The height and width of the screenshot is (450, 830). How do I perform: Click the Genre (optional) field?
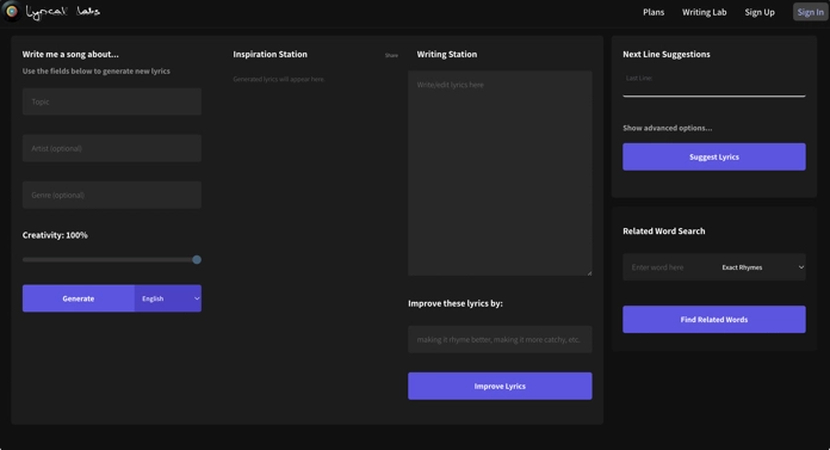(111, 195)
